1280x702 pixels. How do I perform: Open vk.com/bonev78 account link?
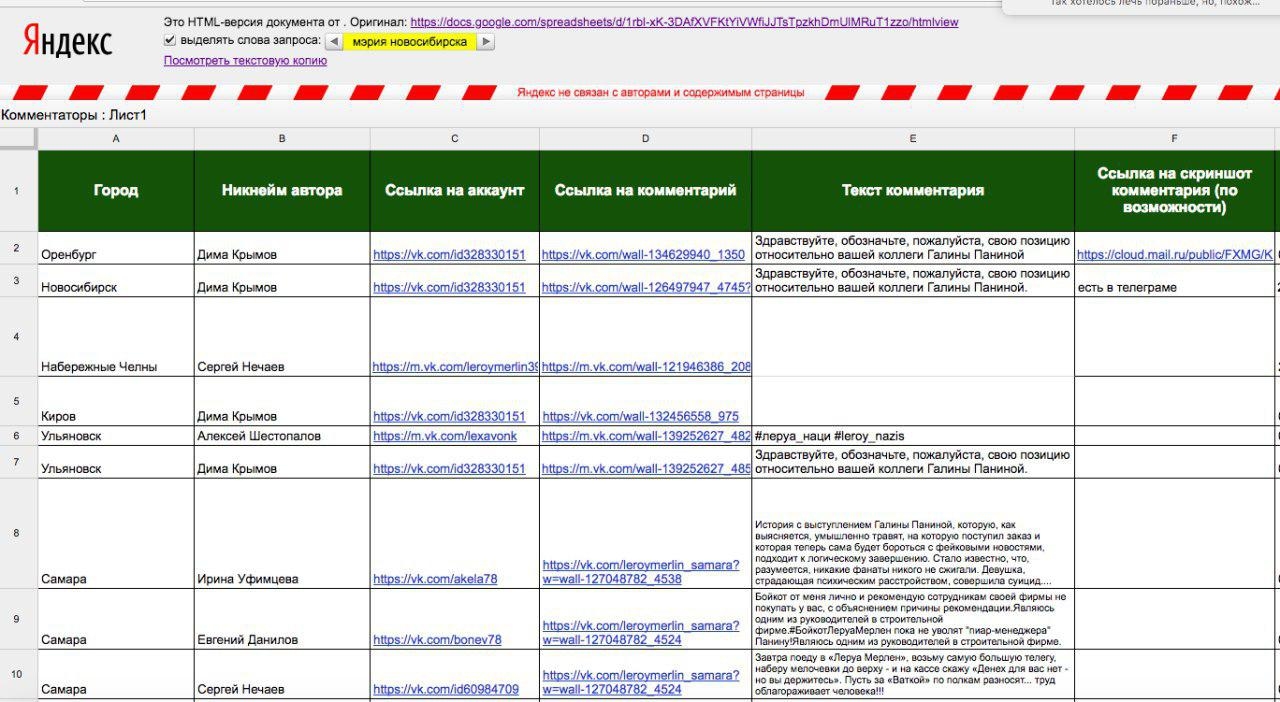click(437, 640)
